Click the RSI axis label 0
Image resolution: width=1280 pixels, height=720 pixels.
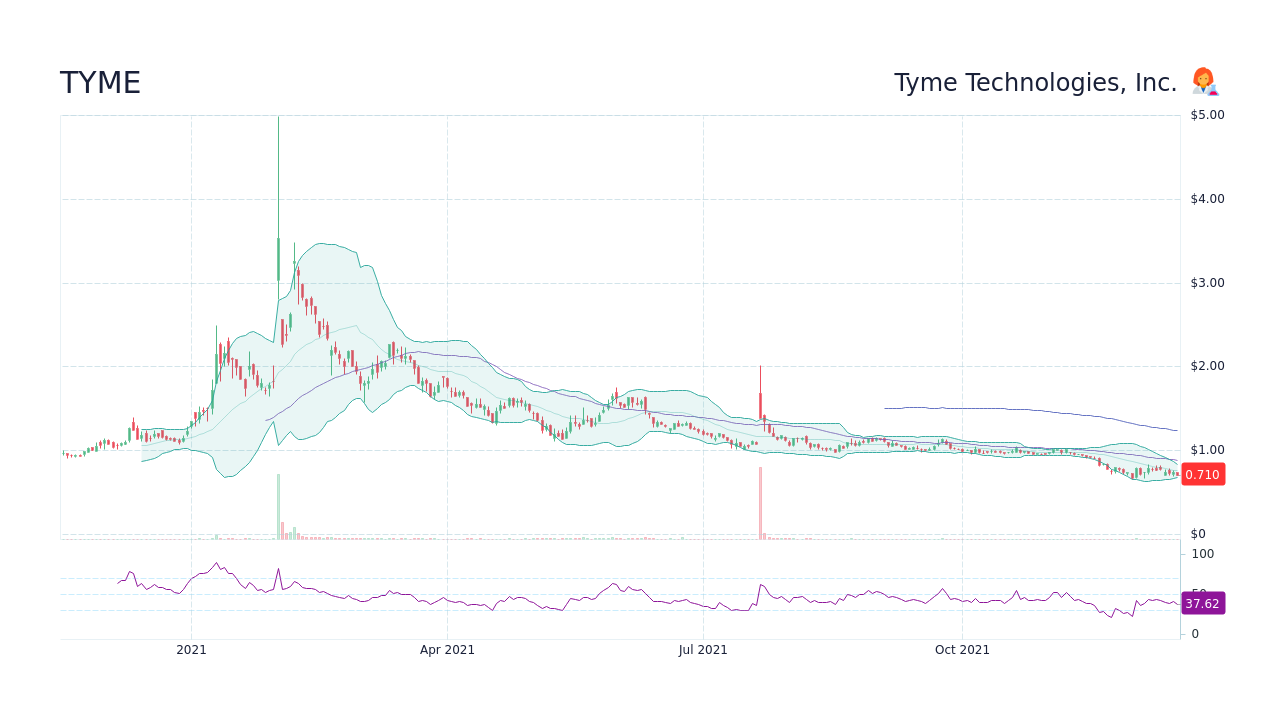(x=1194, y=634)
